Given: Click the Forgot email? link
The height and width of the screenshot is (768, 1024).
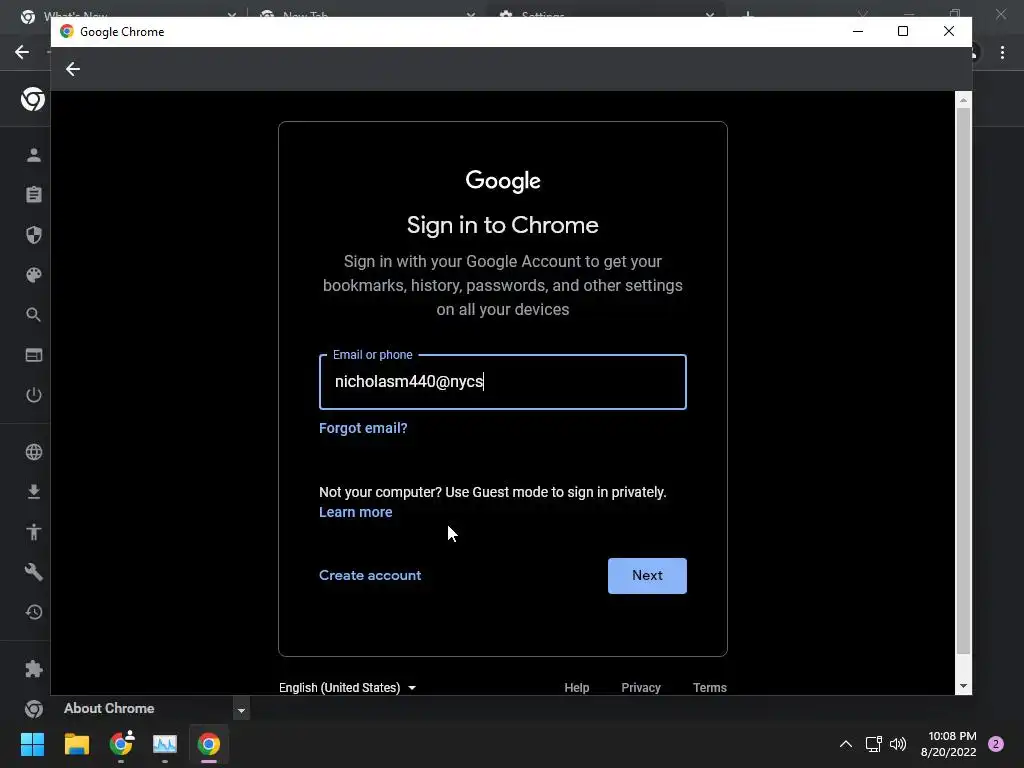Looking at the screenshot, I should click(x=363, y=428).
